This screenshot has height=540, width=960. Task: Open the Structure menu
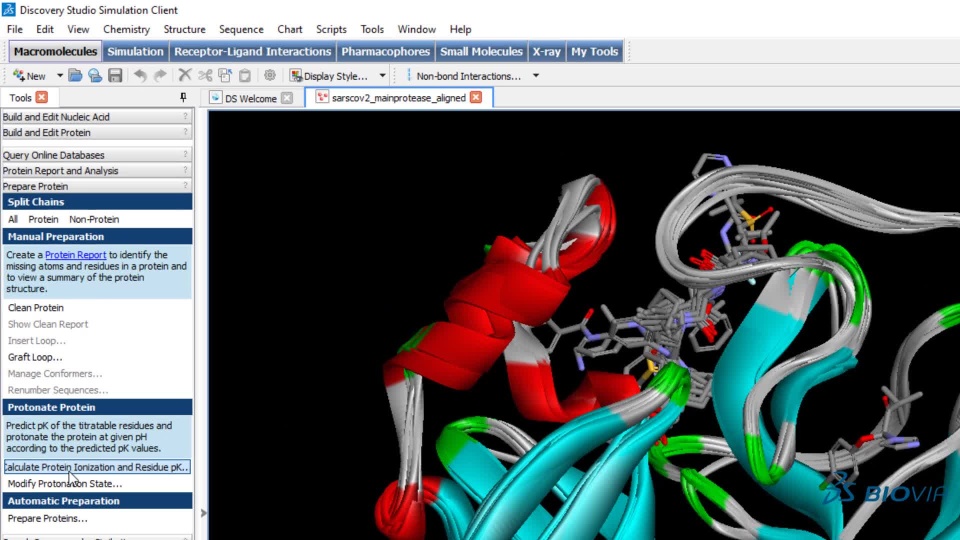(x=184, y=29)
